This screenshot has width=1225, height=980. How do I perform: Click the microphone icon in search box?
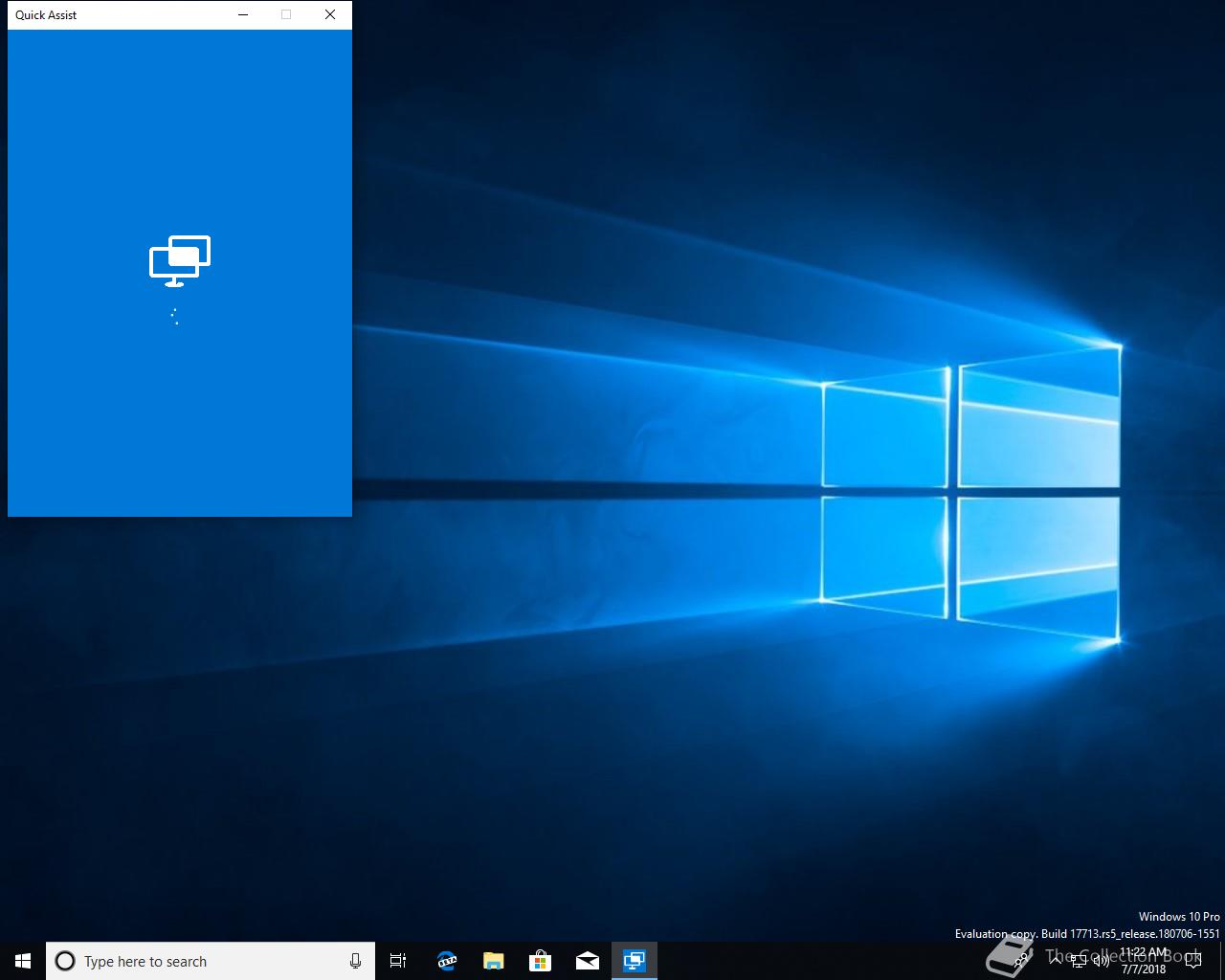(355, 961)
